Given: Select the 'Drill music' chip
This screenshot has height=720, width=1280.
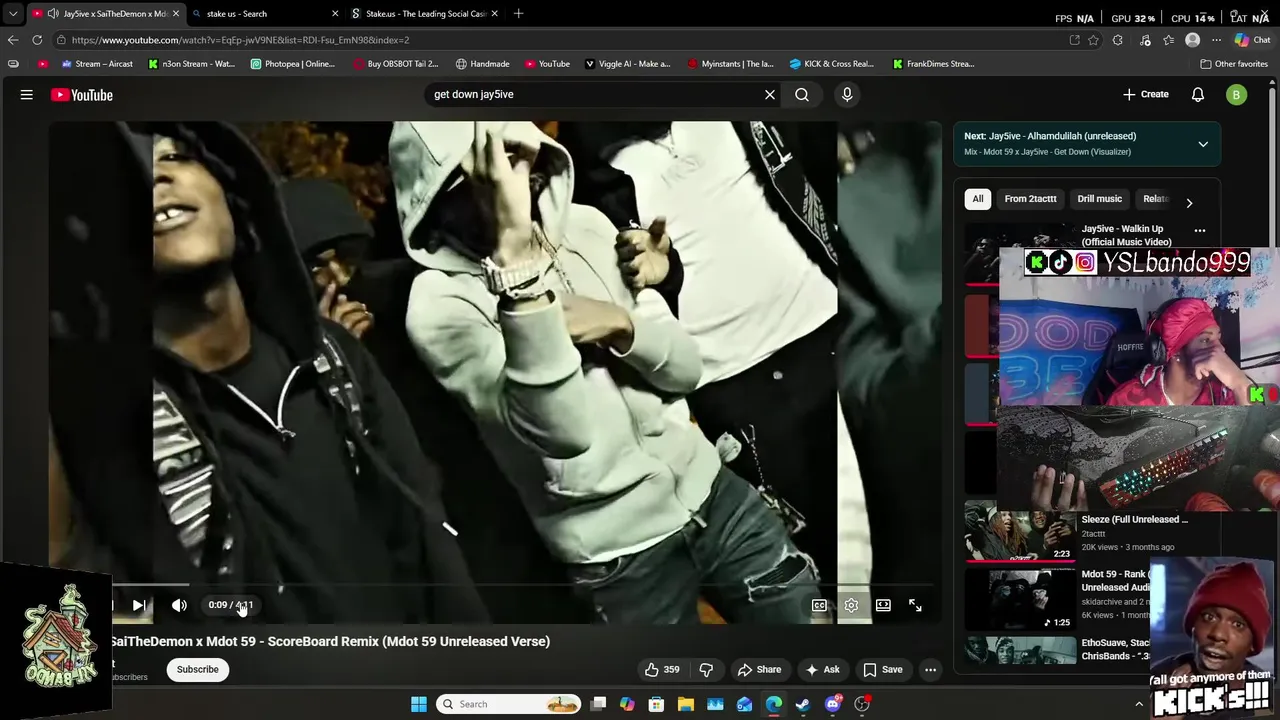Looking at the screenshot, I should (x=1099, y=199).
